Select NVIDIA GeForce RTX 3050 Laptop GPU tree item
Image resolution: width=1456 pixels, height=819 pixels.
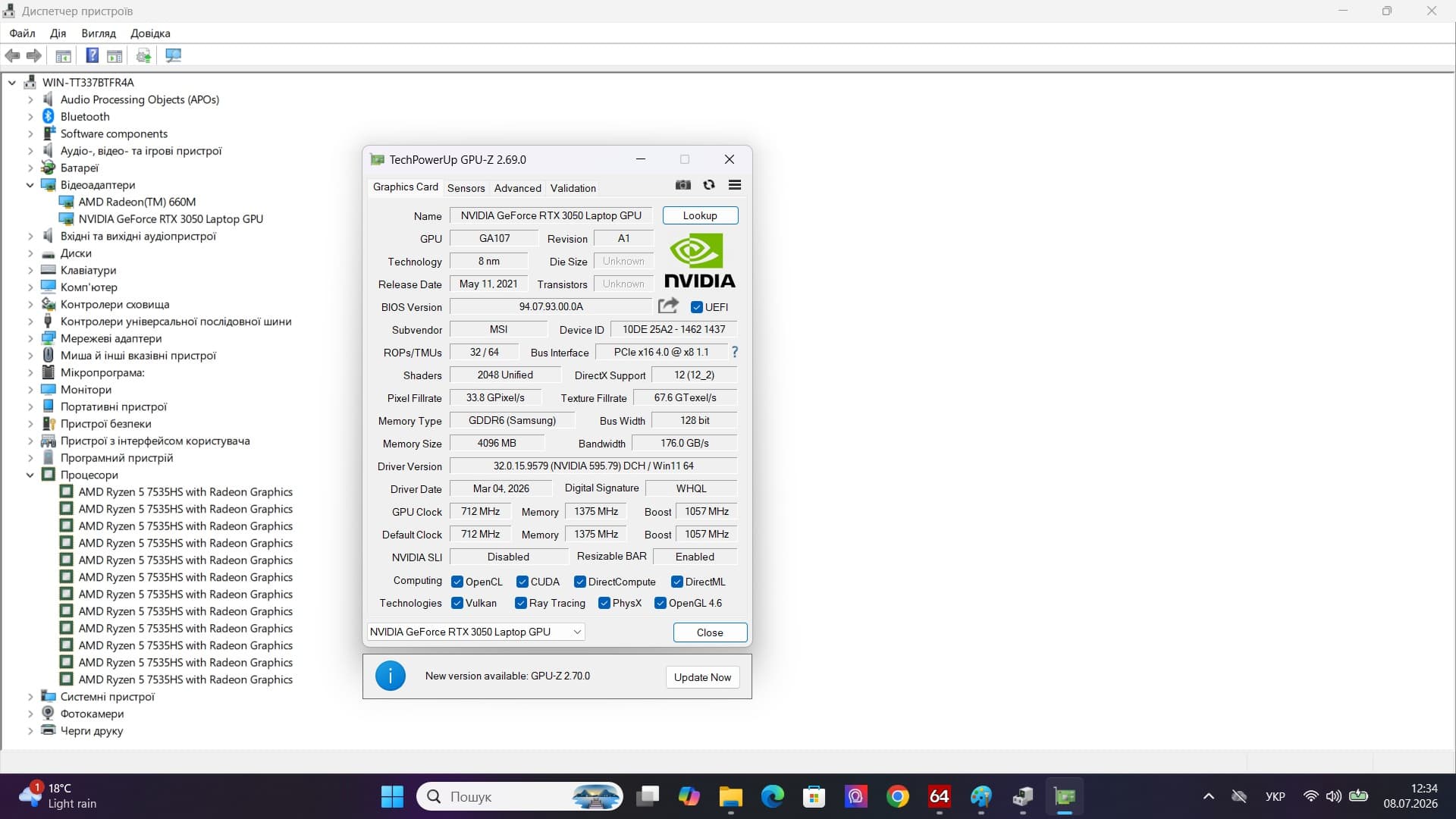coord(171,219)
